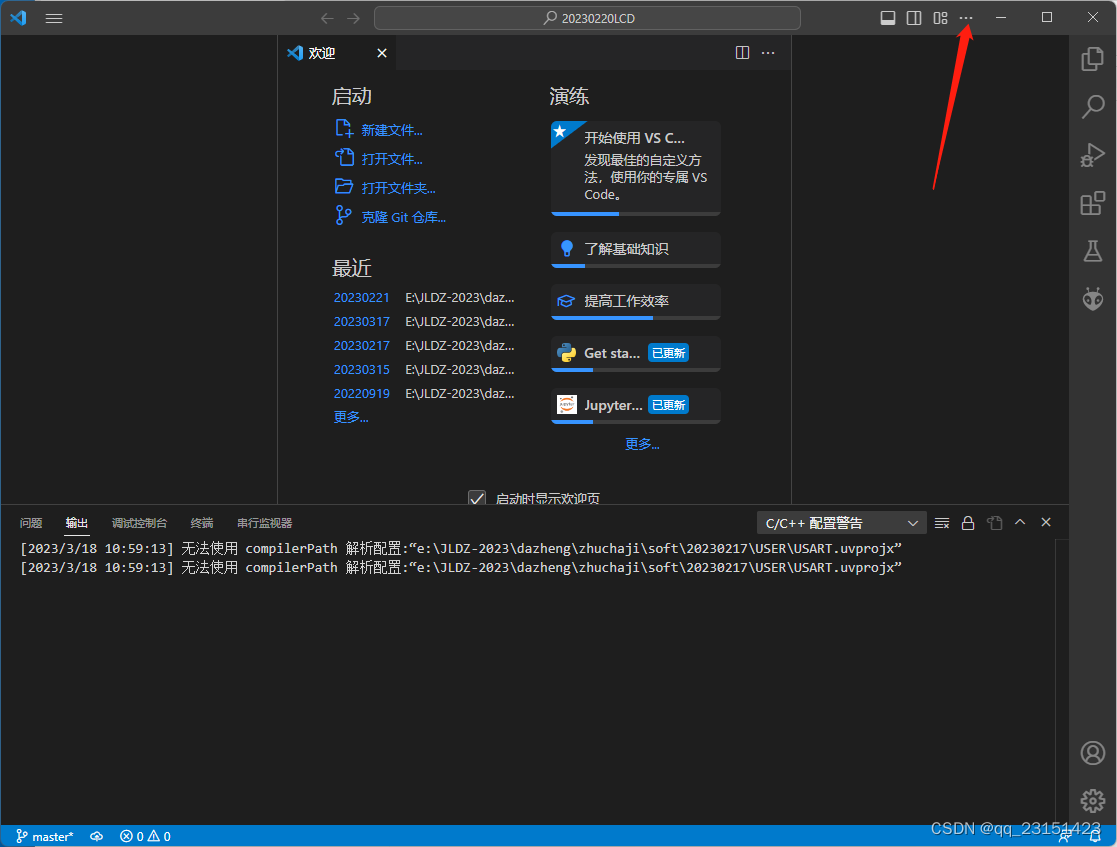Go back with the navigation arrow
The height and width of the screenshot is (847, 1117).
tap(327, 18)
